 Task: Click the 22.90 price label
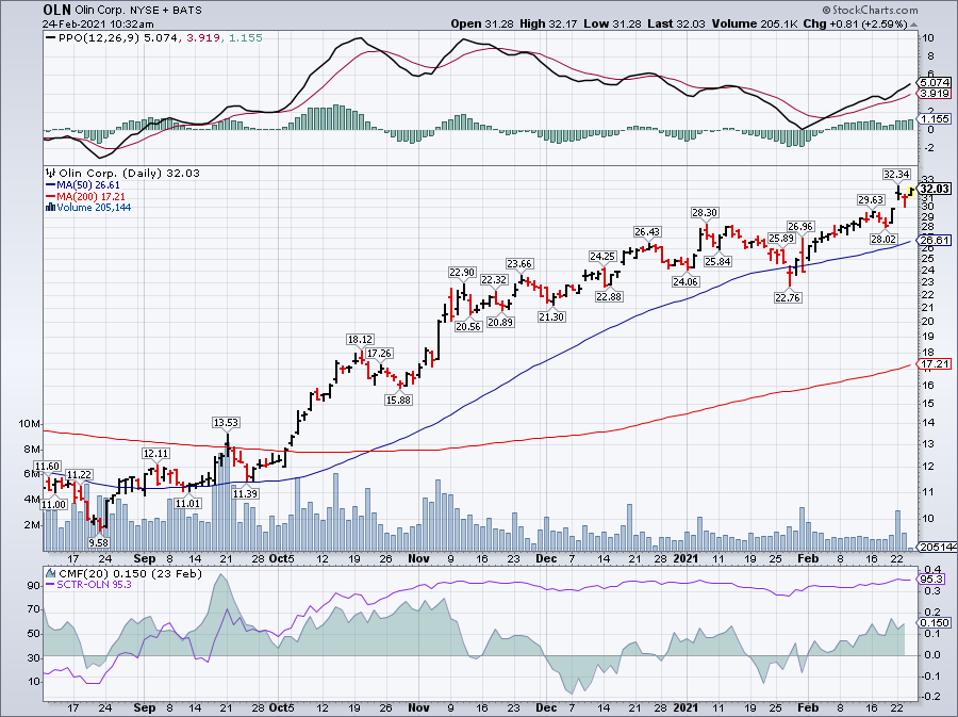tap(462, 272)
